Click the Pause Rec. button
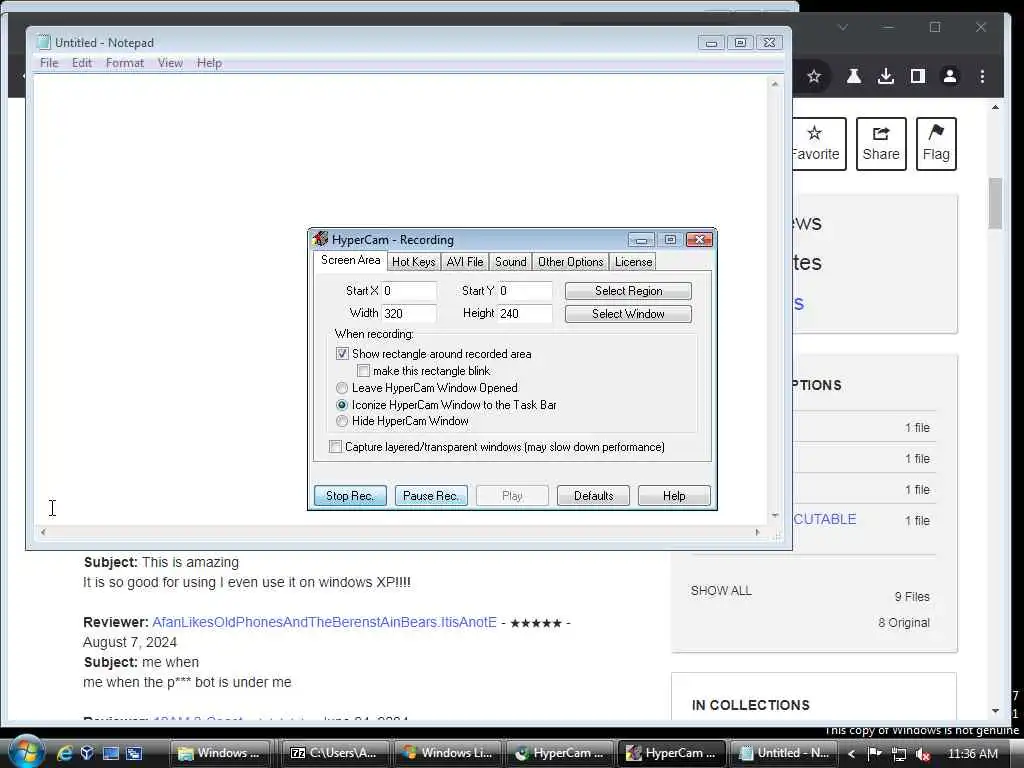The width and height of the screenshot is (1024, 768). (431, 496)
